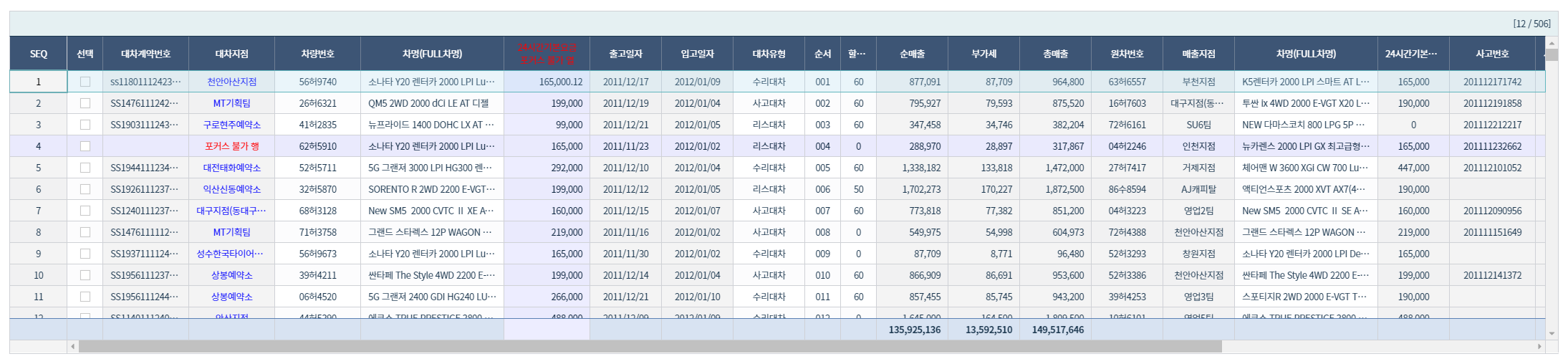Open the 구로현주예약소 branch link

(231, 125)
